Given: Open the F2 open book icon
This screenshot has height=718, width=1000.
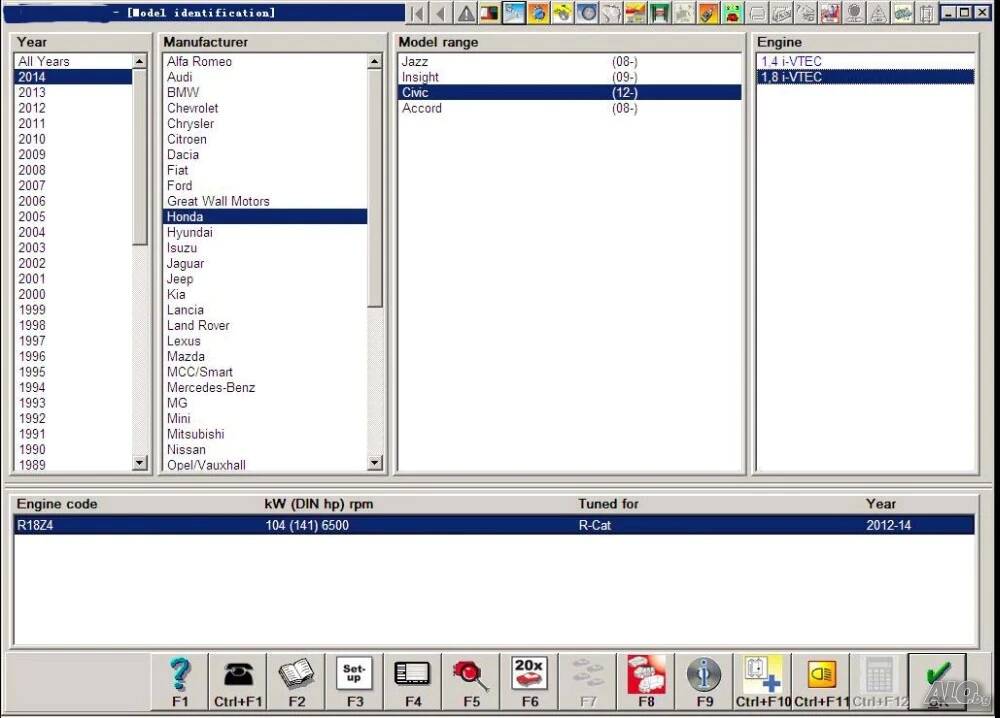Looking at the screenshot, I should click(297, 681).
